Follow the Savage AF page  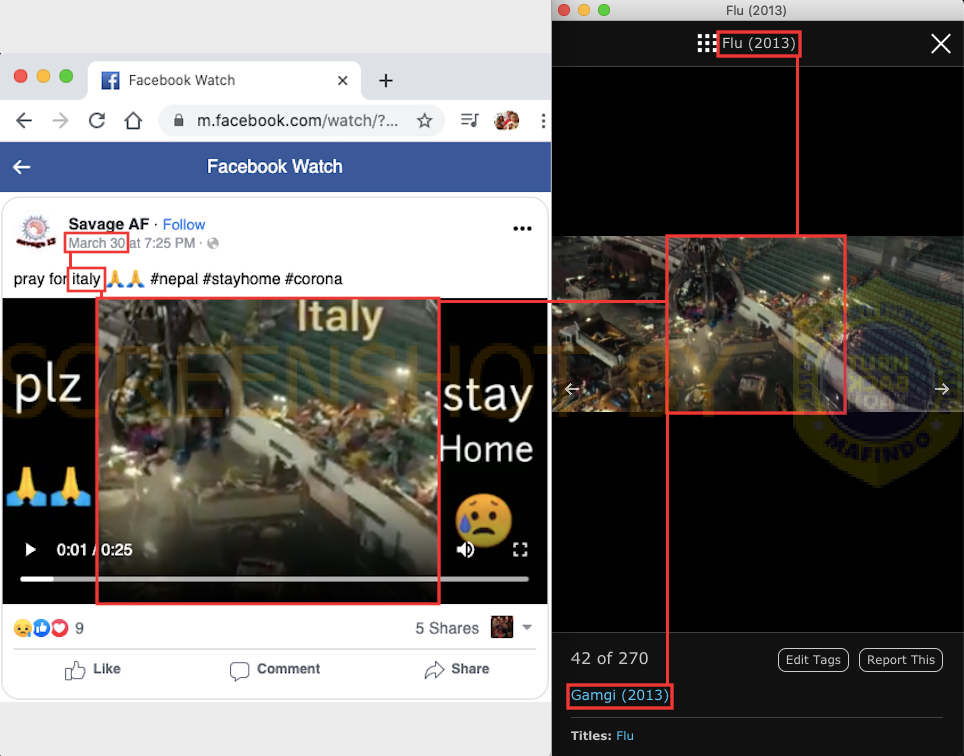click(x=184, y=224)
